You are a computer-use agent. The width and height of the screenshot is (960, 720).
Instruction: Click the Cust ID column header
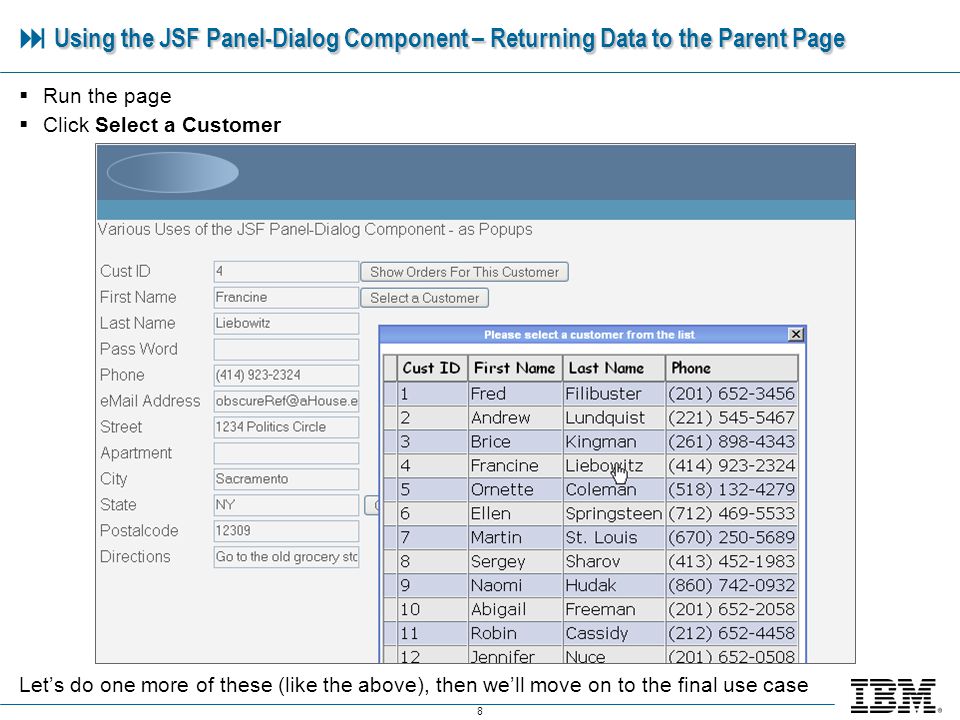[432, 368]
